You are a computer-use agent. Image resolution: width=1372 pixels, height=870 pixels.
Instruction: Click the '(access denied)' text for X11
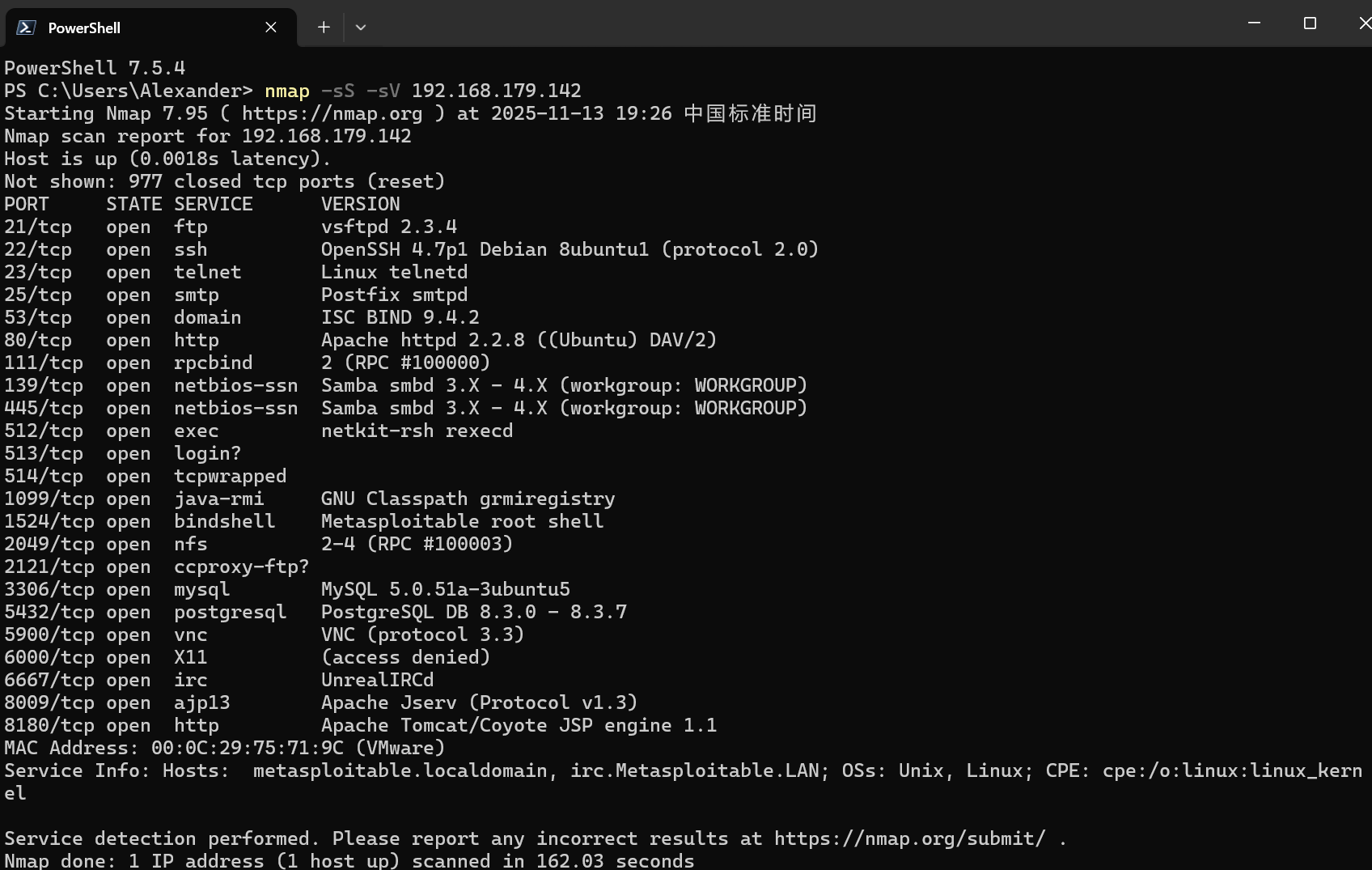pyautogui.click(x=406, y=657)
